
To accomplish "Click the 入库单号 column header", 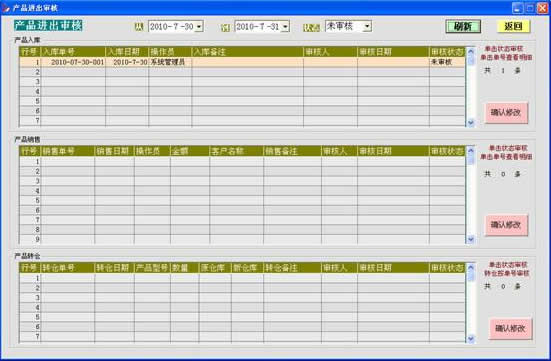I will (x=73, y=52).
